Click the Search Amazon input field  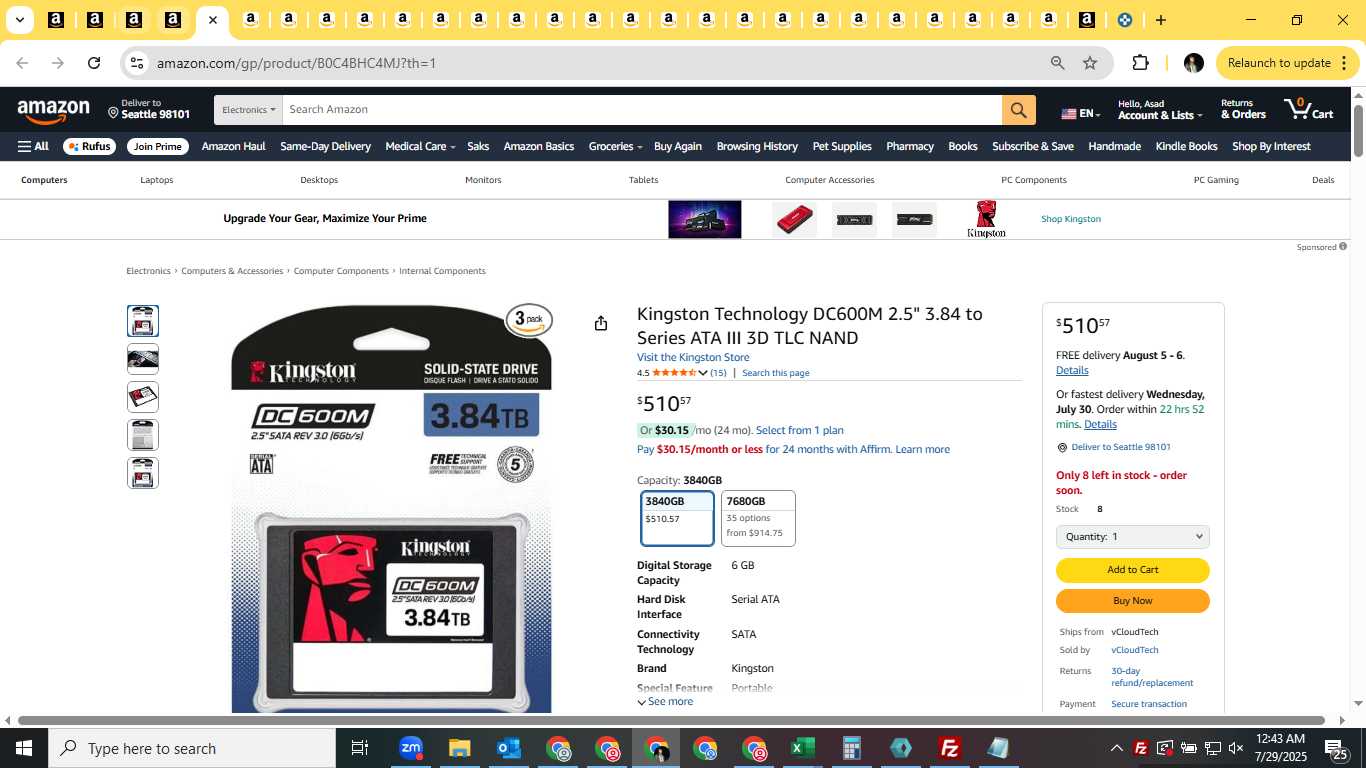coord(642,110)
